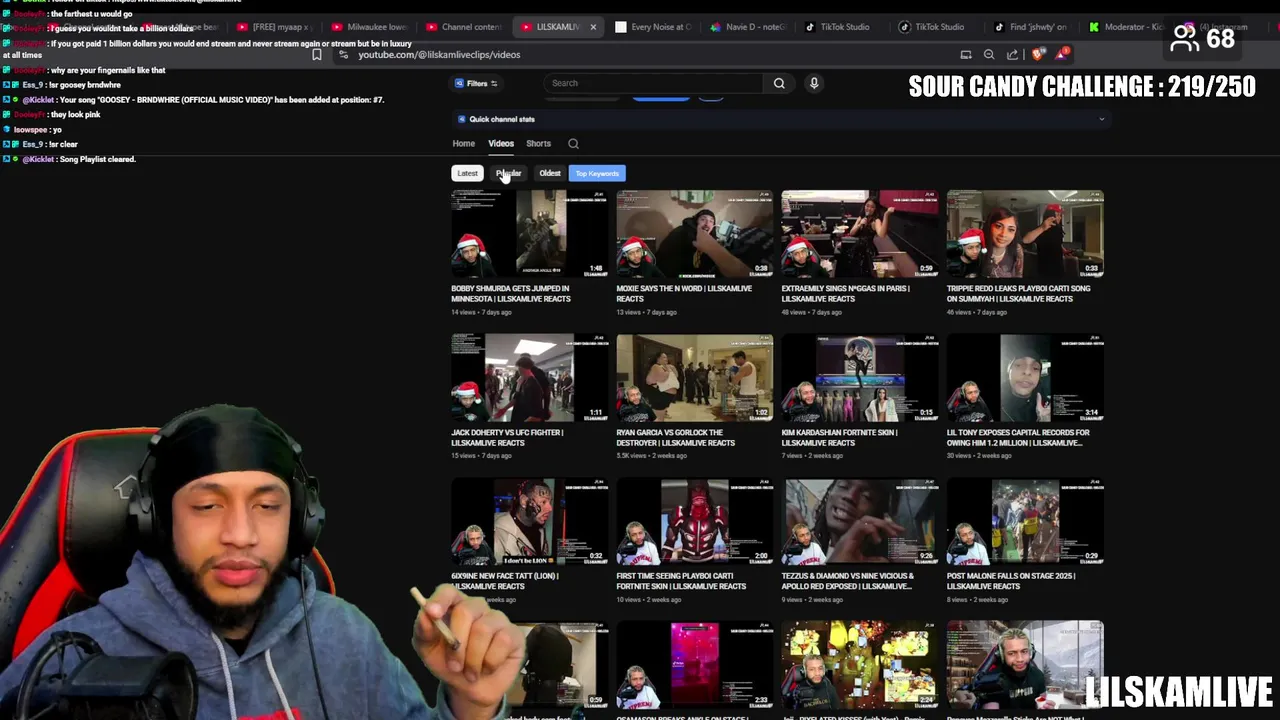Sort videos by Popular
This screenshot has height=720, width=1280.
click(x=508, y=173)
